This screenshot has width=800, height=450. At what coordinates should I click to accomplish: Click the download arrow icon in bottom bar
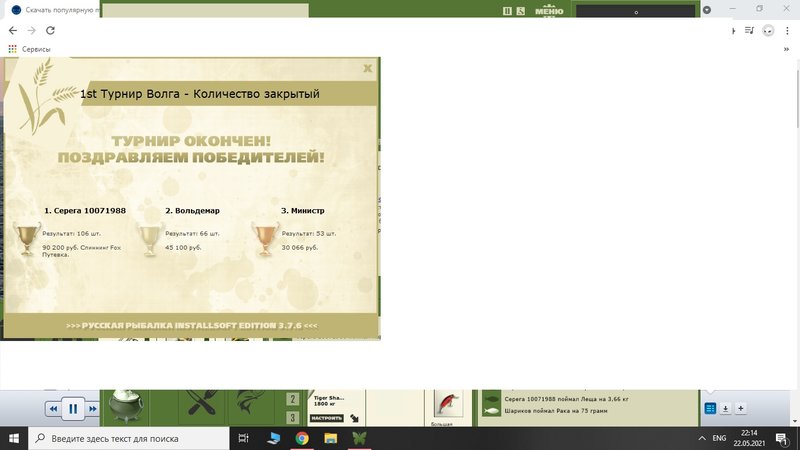pos(726,408)
